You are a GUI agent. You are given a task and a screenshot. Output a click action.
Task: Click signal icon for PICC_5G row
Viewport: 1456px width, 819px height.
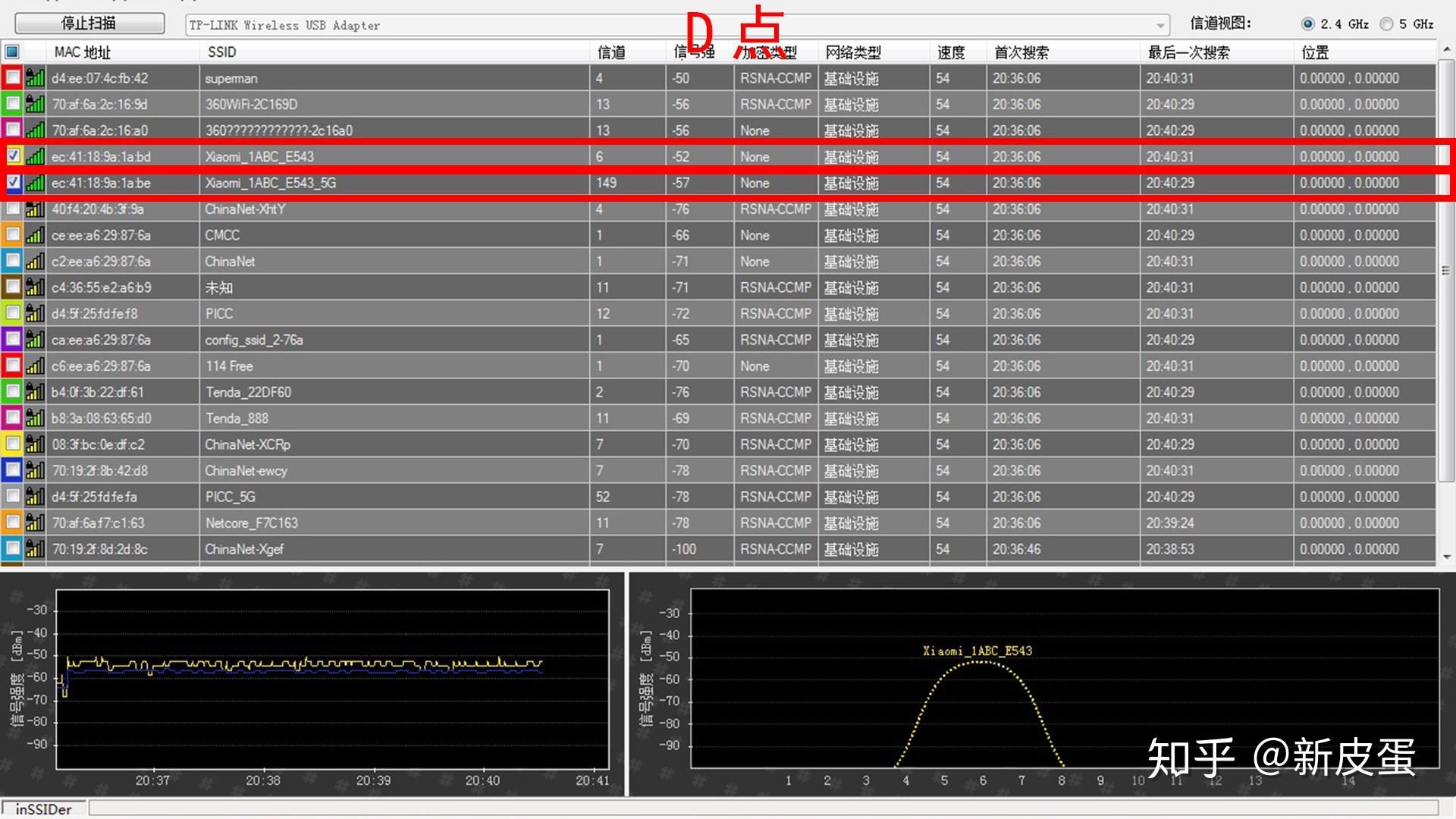point(35,496)
